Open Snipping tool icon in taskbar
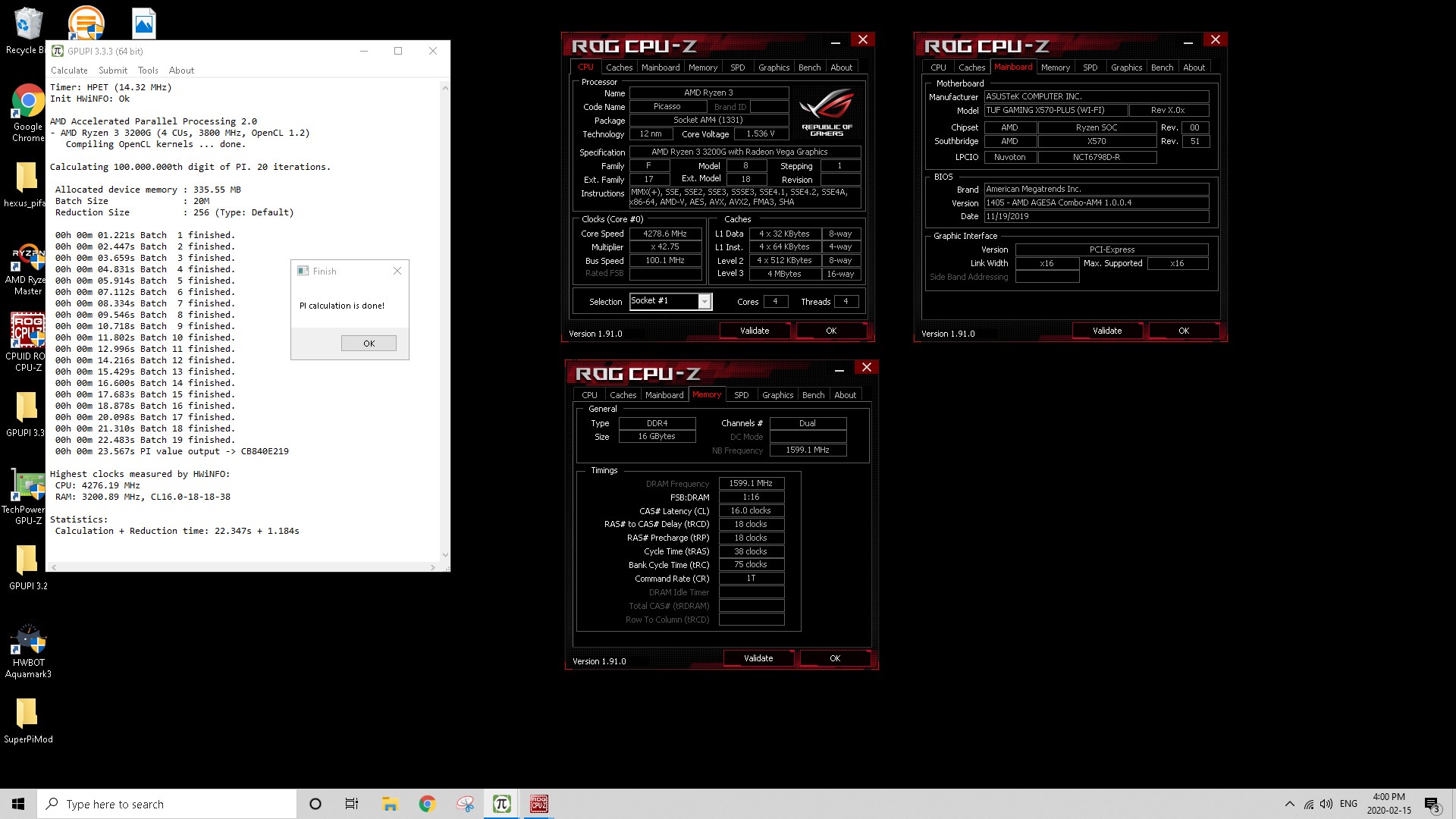Image resolution: width=1456 pixels, height=819 pixels. pos(465,804)
